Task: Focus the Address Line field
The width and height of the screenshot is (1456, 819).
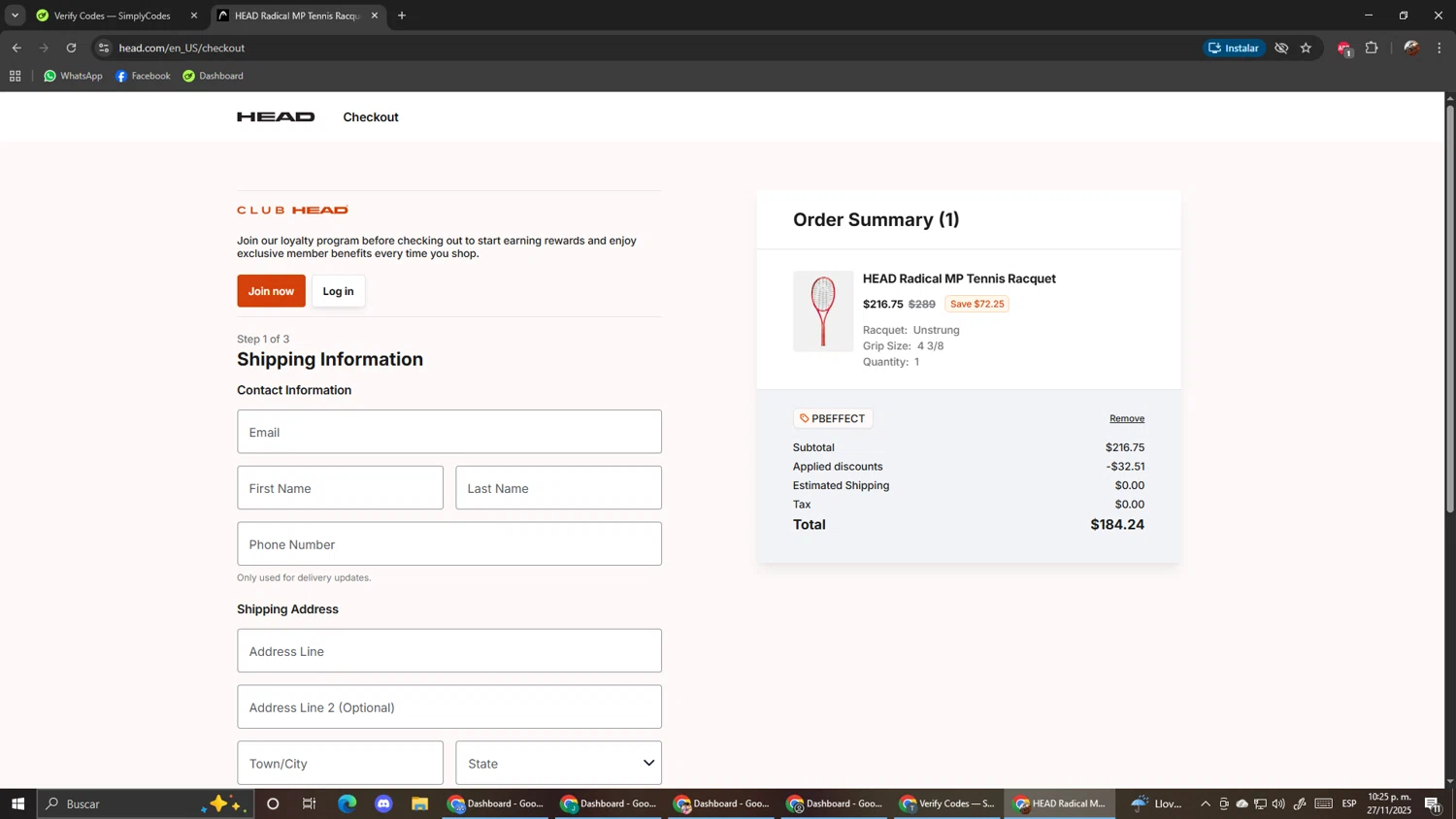Action: (449, 651)
